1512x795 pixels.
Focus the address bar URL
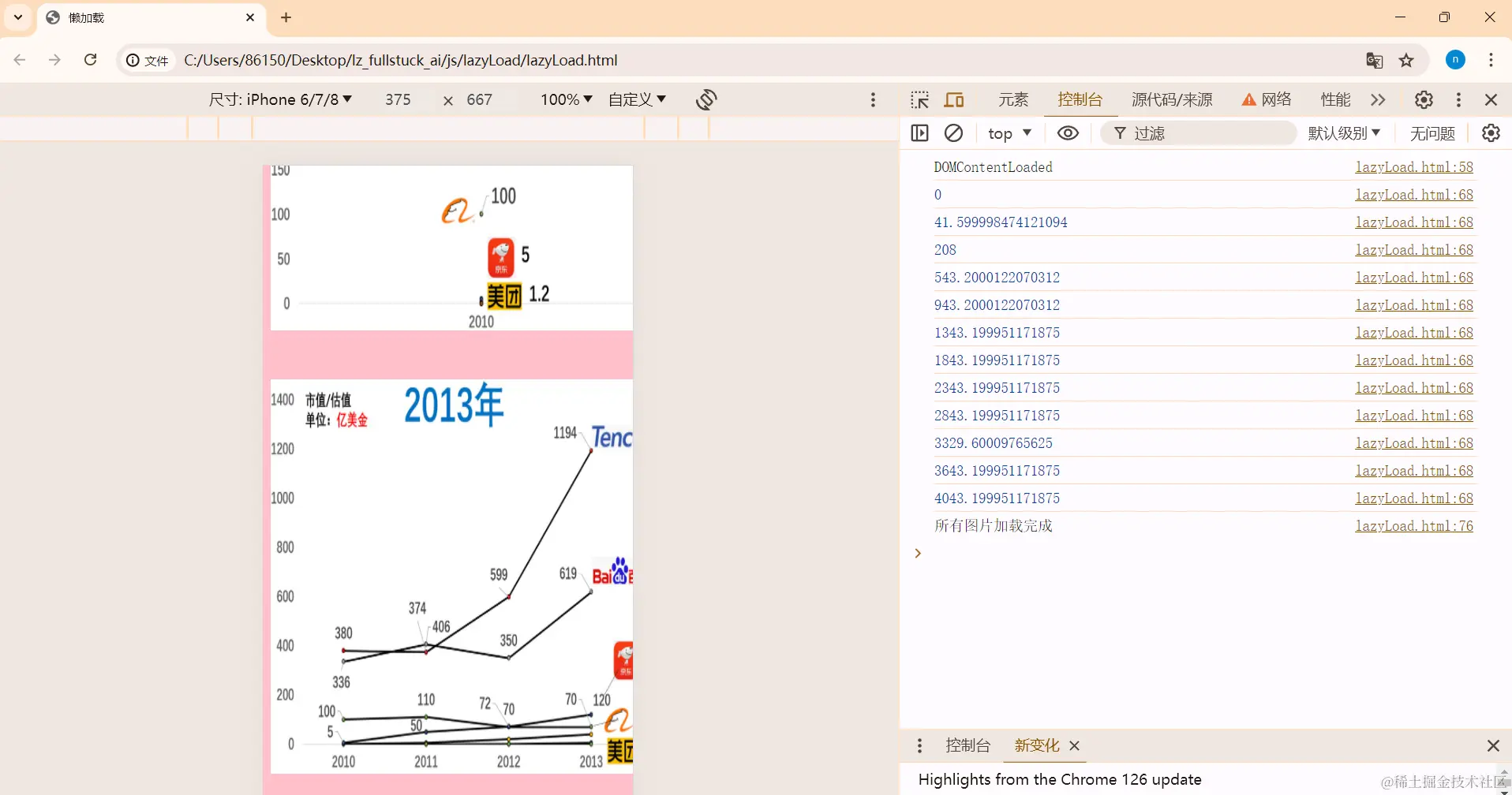(x=401, y=61)
